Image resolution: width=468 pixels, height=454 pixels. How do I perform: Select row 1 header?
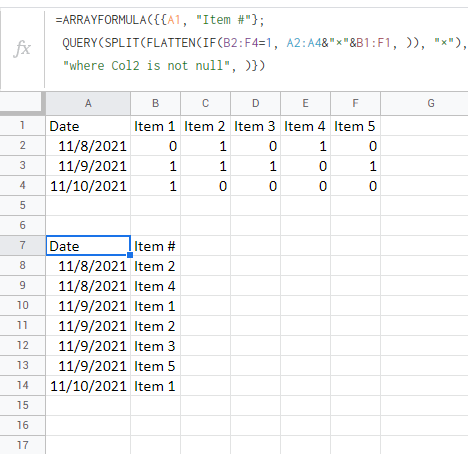(22, 126)
